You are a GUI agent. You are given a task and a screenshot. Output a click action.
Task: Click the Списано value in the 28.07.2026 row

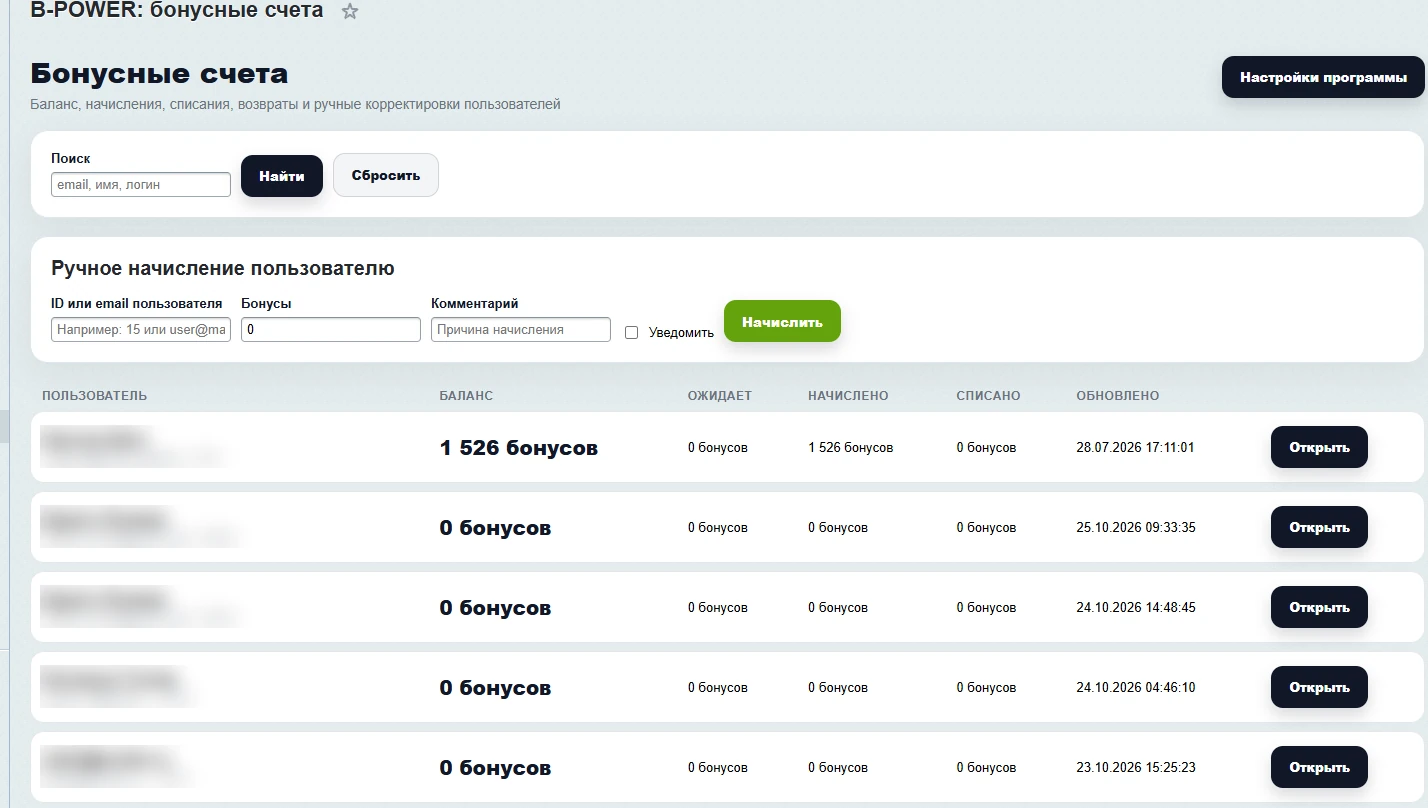986,448
